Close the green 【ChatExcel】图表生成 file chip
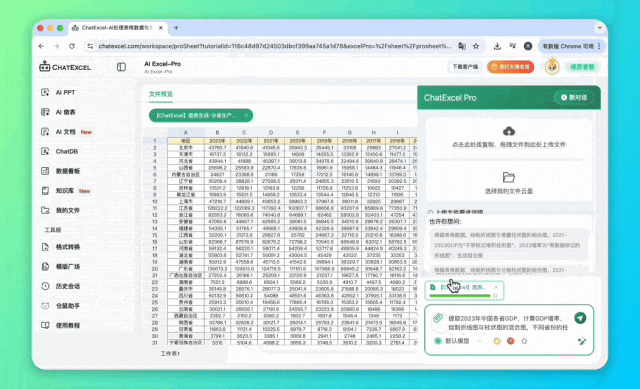 click(246, 116)
